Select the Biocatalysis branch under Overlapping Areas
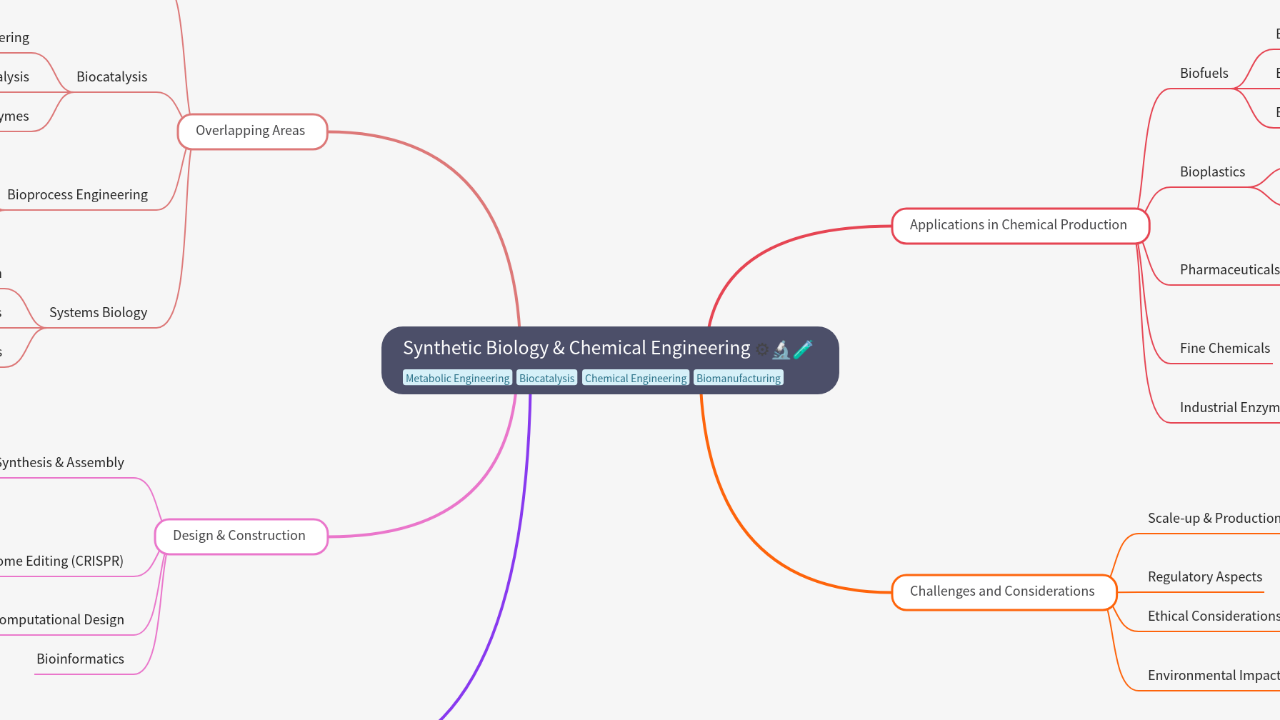 pos(112,77)
